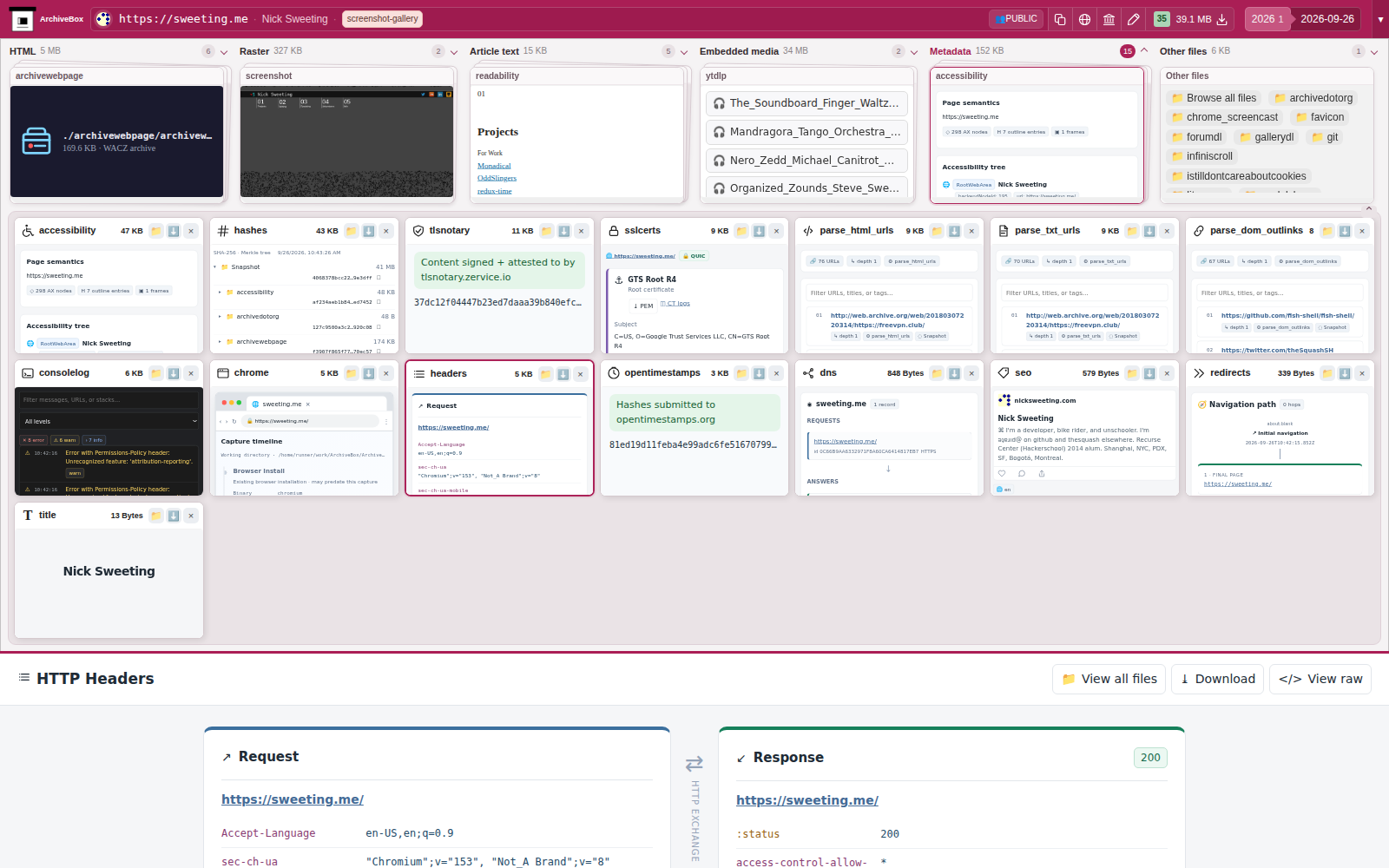Click the URL field https://sweeting.me
The image size is (1389, 868).
click(x=183, y=19)
